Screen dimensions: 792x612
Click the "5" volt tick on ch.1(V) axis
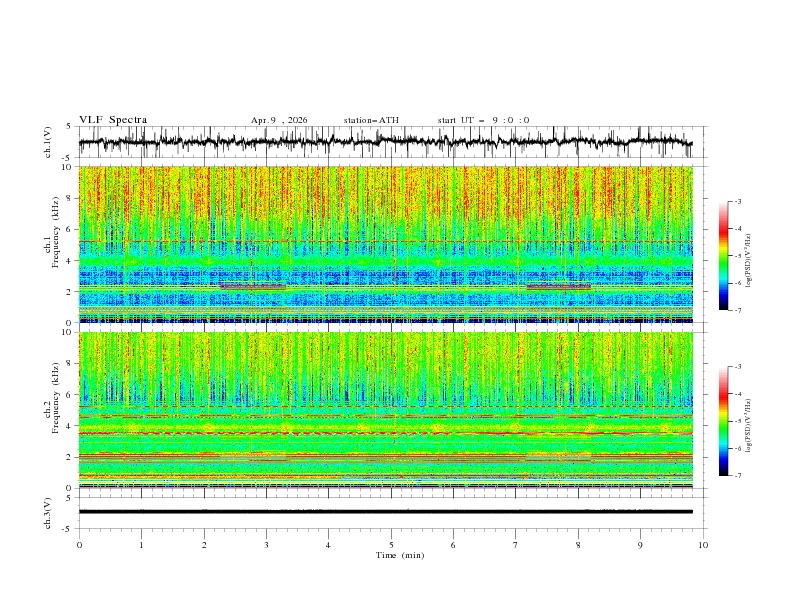69,127
